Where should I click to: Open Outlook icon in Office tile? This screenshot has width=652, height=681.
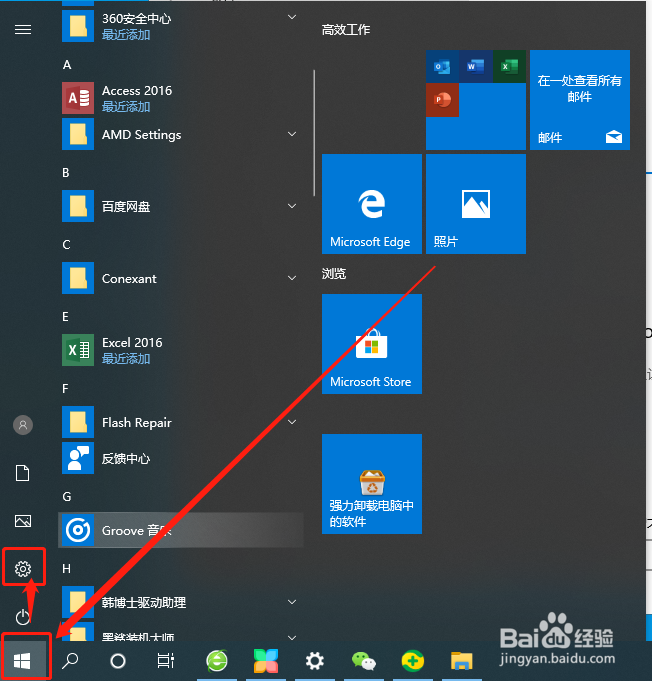coord(442,66)
